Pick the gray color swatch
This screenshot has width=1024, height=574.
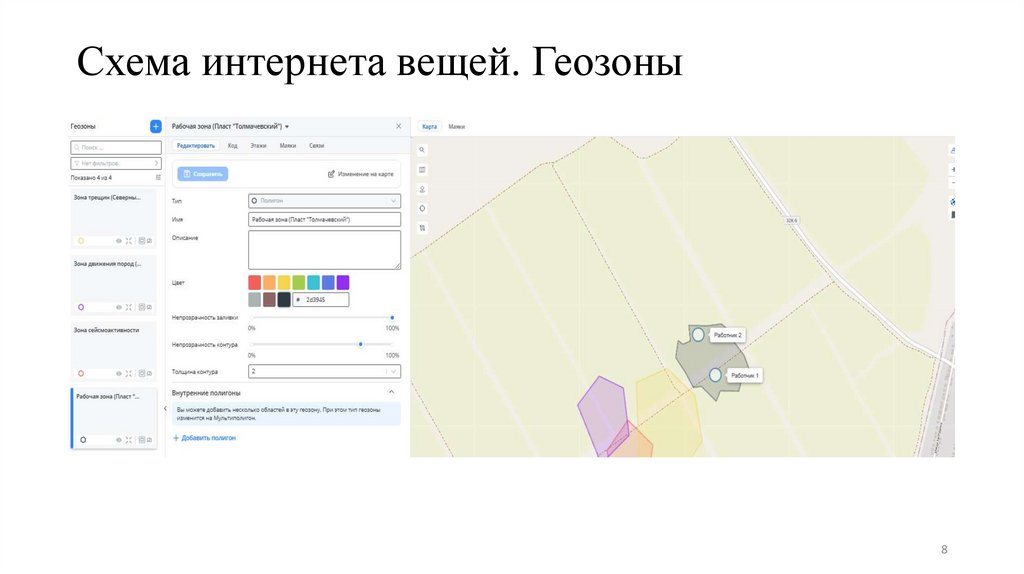point(255,300)
